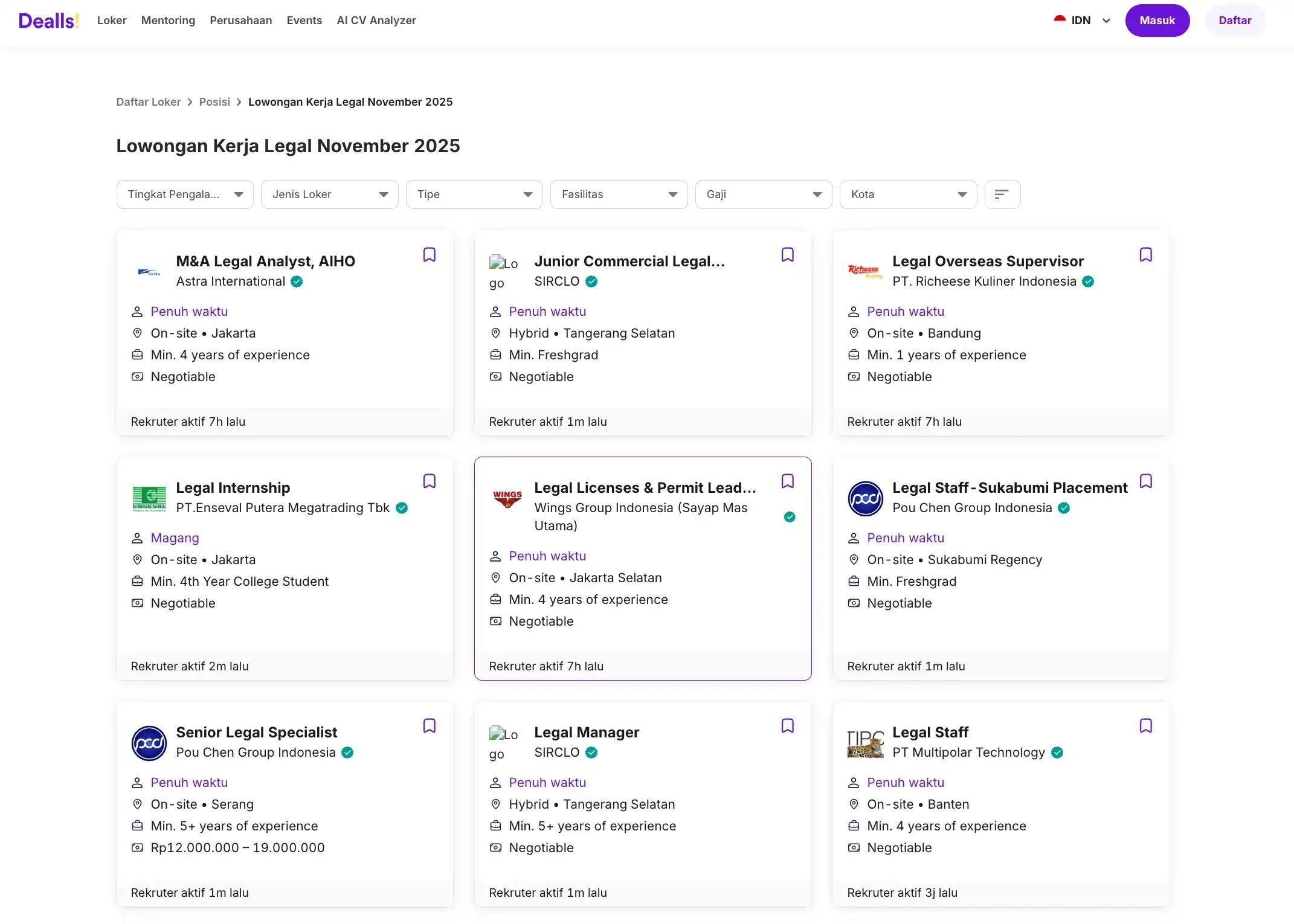Screen dimensions: 1294x924
Task: Click bookmark icon on Legal Manager card
Action: pos(787,726)
